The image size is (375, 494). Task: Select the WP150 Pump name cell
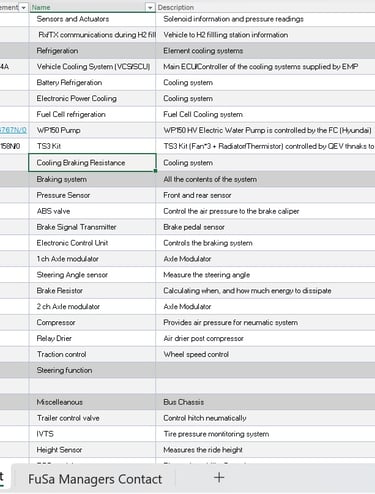point(92,130)
